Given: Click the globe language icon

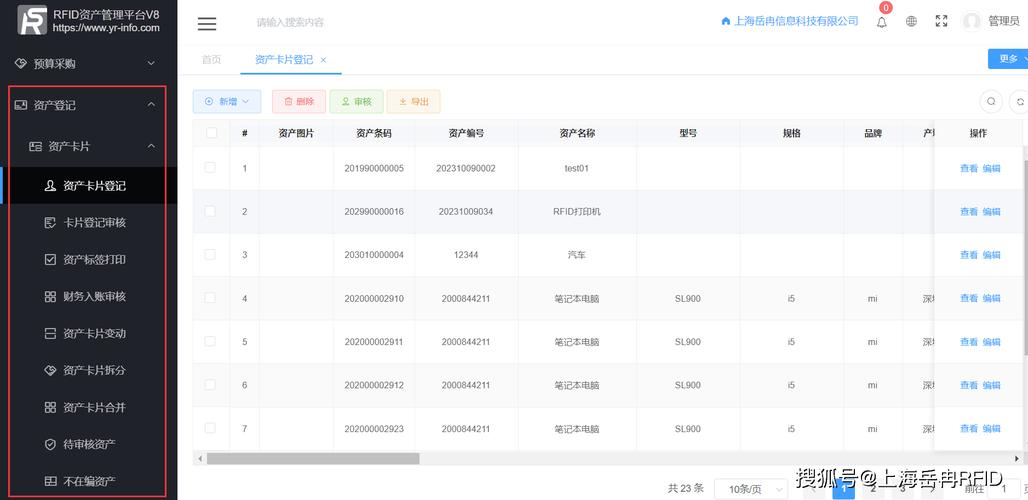Looking at the screenshot, I should (x=911, y=22).
